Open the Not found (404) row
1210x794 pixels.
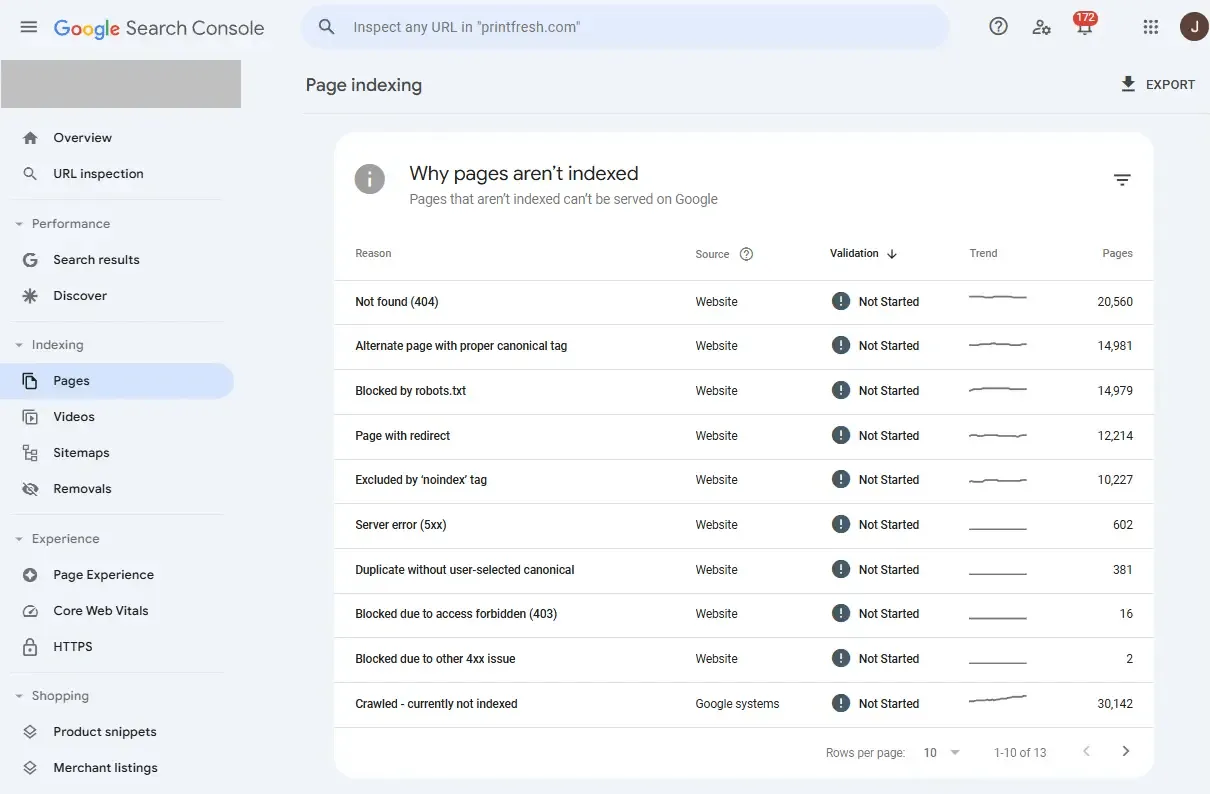tap(397, 302)
